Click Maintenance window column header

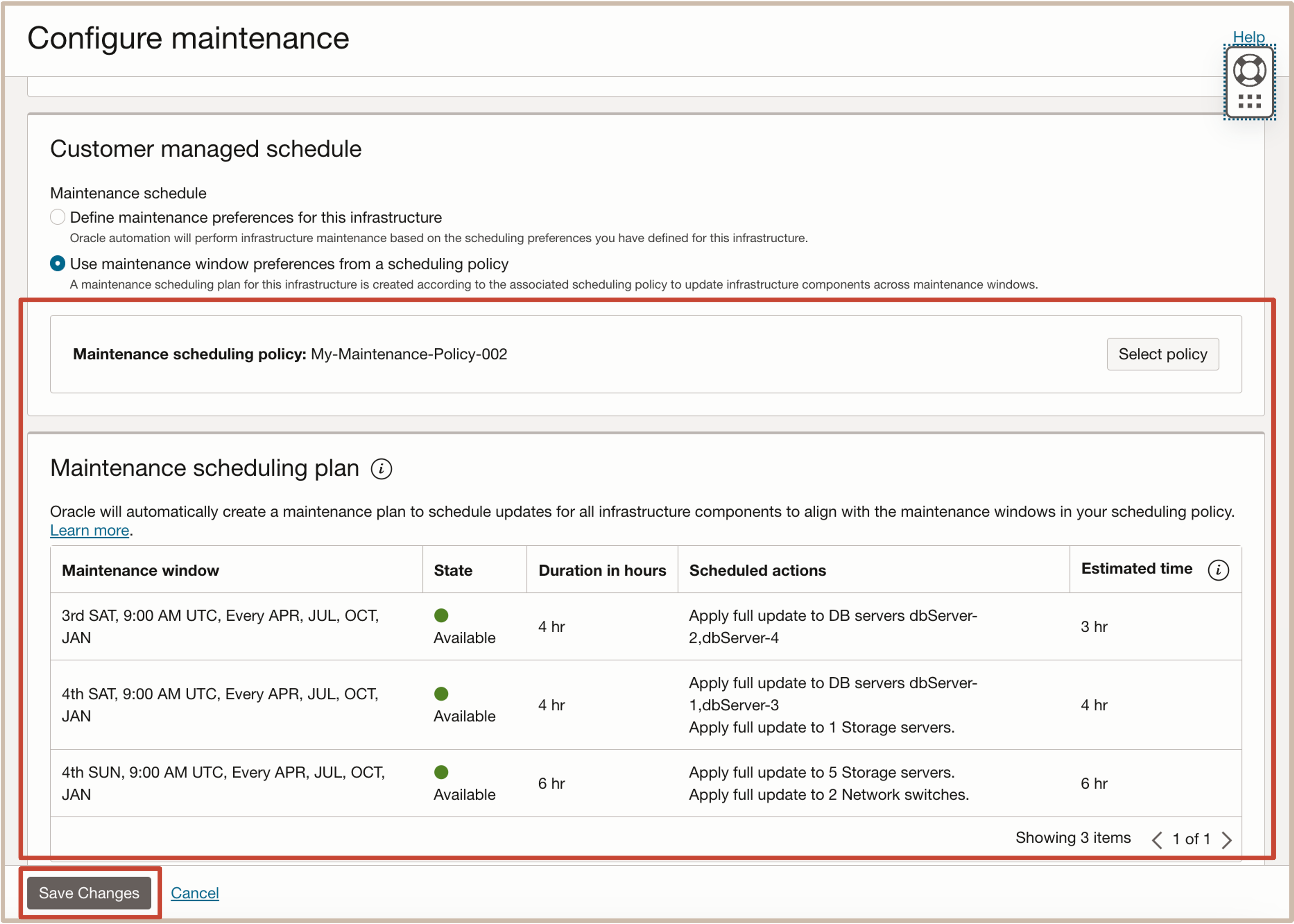tap(141, 570)
